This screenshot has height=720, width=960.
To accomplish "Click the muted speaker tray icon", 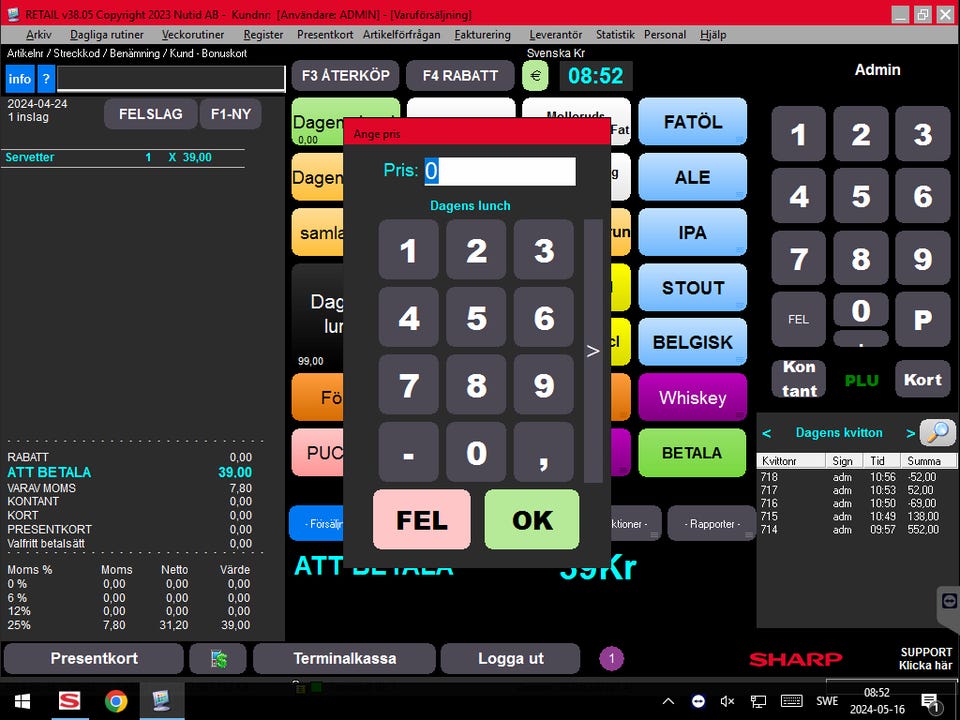I will (727, 701).
